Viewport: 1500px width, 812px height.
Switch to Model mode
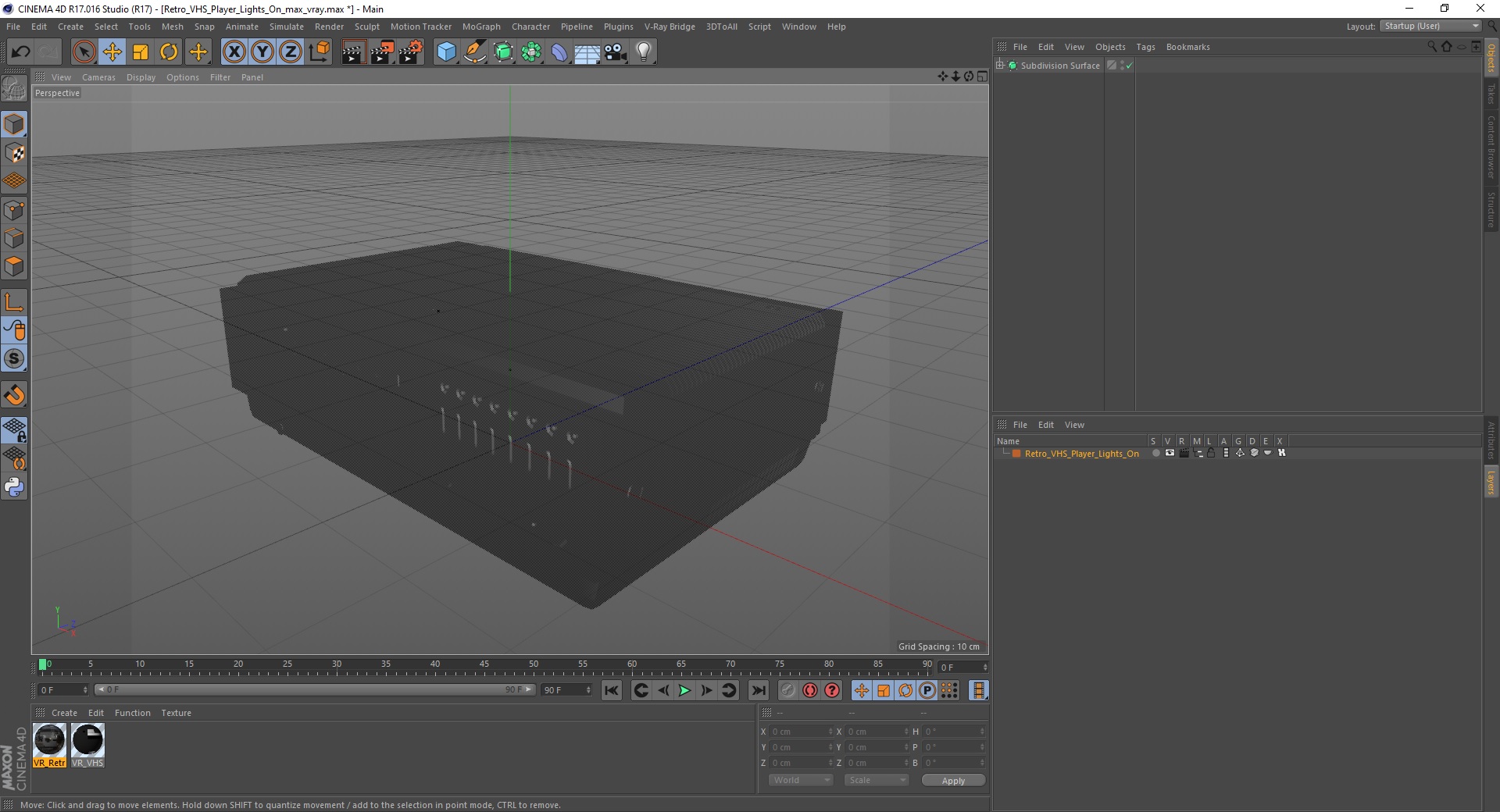click(x=14, y=124)
